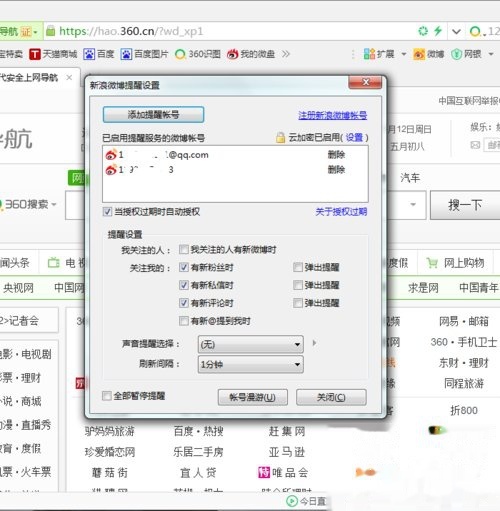Image resolution: width=500 pixels, height=511 pixels.
Task: Click the 360 search engine icon beside the address bar
Action: click(475, 32)
